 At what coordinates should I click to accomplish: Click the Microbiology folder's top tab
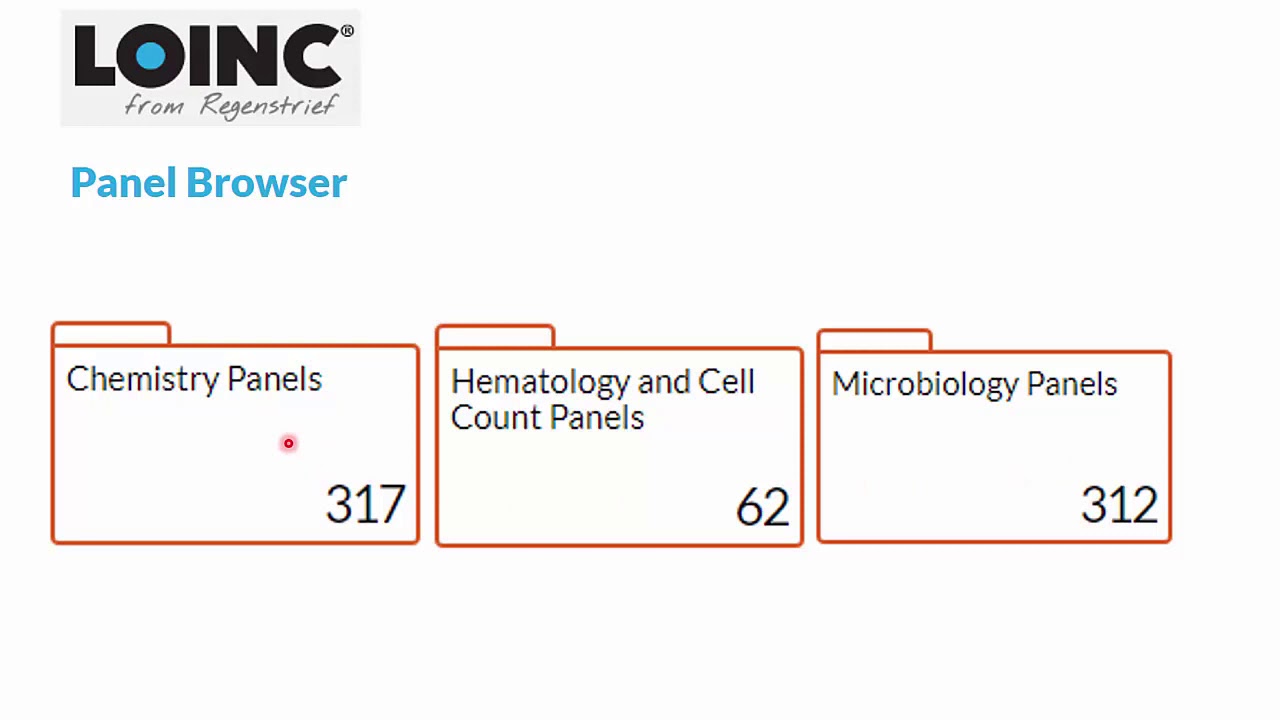(x=875, y=340)
